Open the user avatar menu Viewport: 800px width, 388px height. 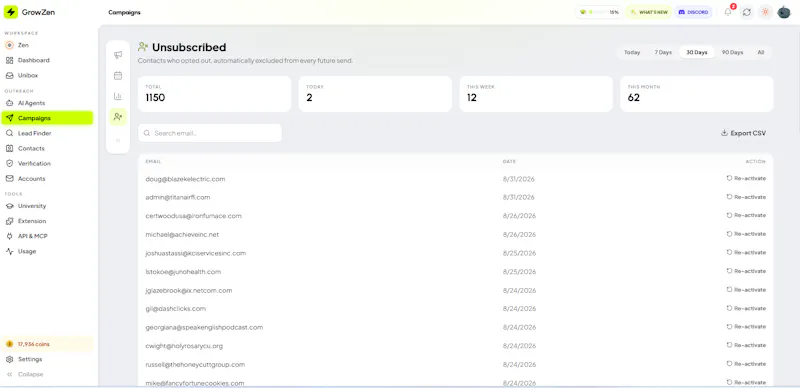784,12
